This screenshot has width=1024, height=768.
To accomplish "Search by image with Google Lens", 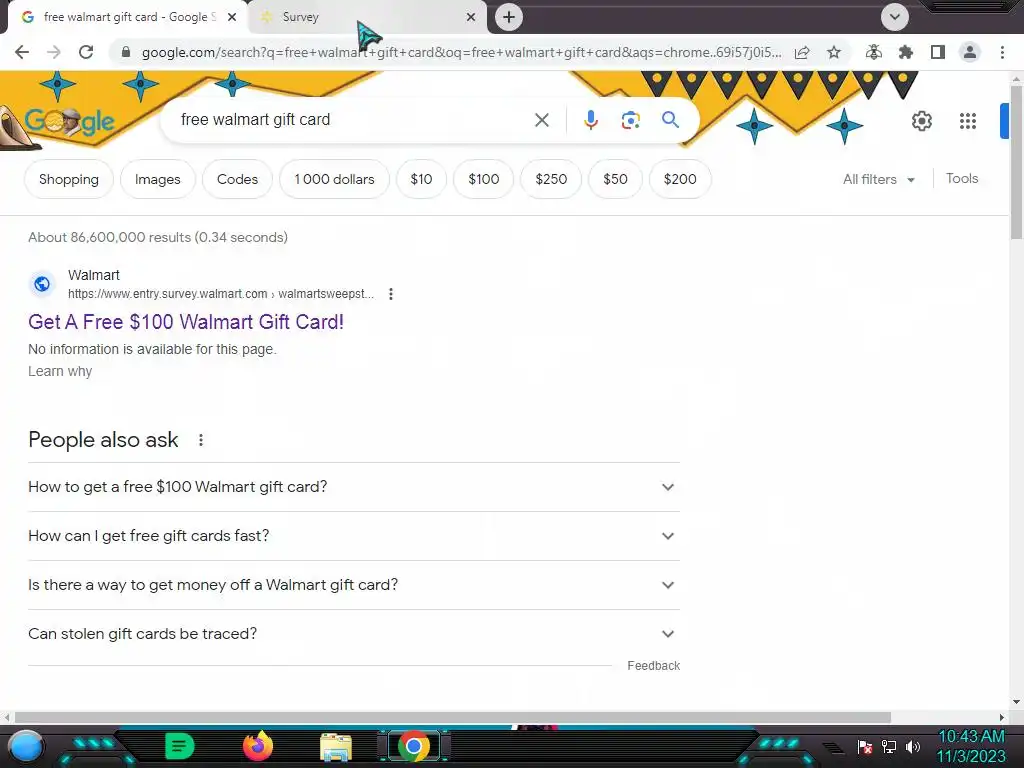I will click(x=630, y=120).
